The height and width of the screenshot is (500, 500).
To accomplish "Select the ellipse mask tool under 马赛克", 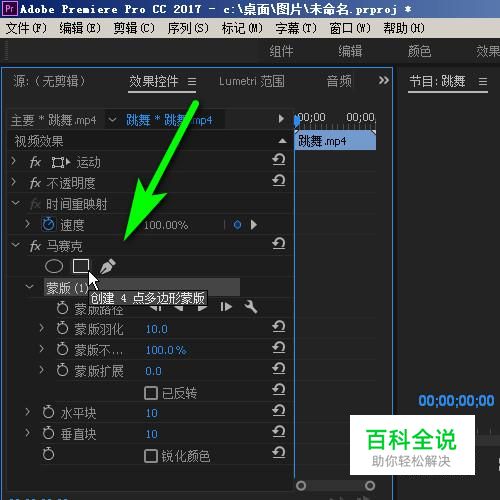I will (54, 266).
